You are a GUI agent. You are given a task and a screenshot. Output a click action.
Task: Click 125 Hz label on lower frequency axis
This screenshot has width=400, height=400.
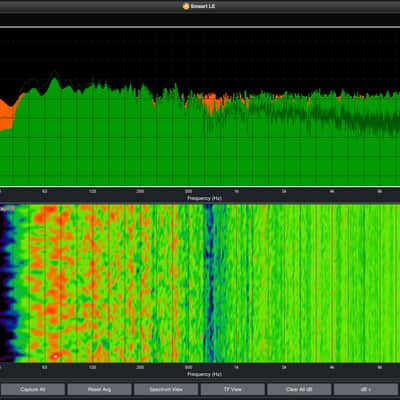pyautogui.click(x=92, y=367)
